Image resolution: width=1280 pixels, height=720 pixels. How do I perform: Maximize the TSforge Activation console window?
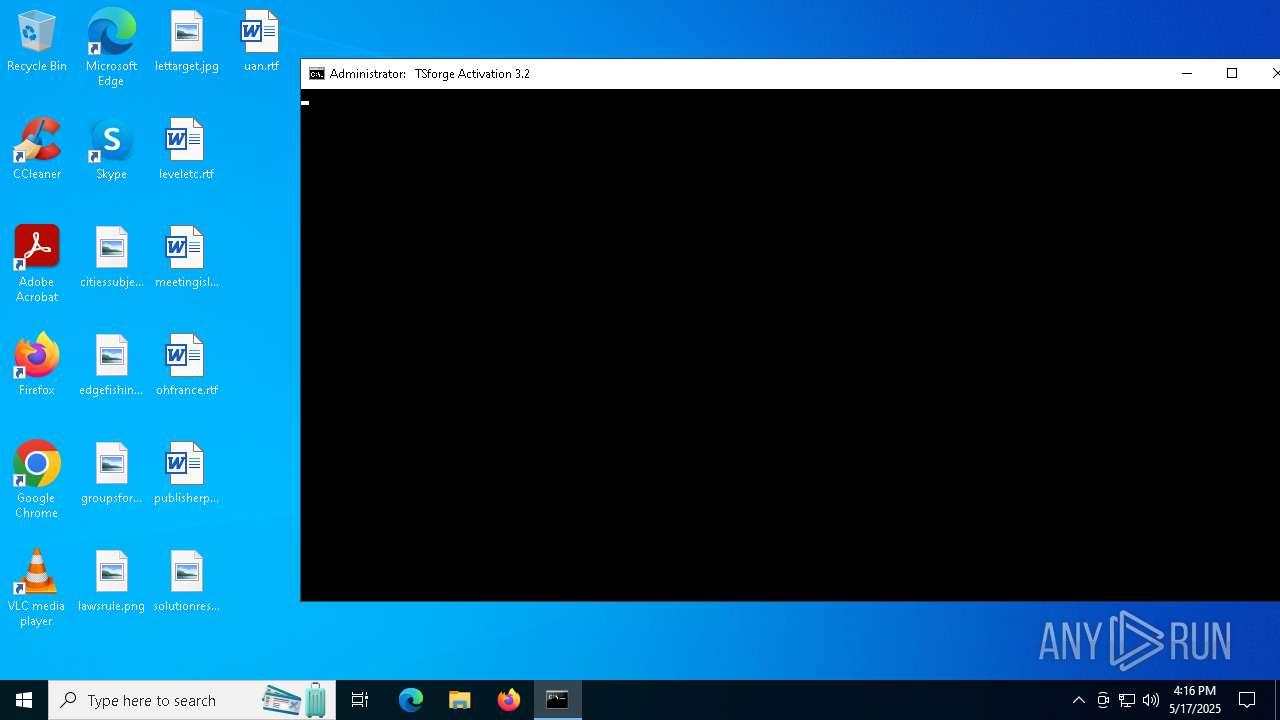[1232, 74]
